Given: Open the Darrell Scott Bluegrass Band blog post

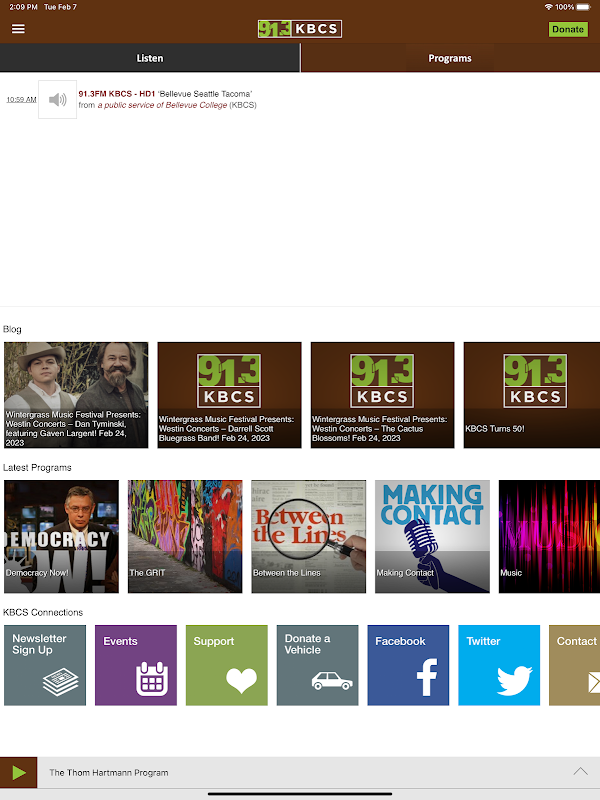Looking at the screenshot, I should pos(229,395).
